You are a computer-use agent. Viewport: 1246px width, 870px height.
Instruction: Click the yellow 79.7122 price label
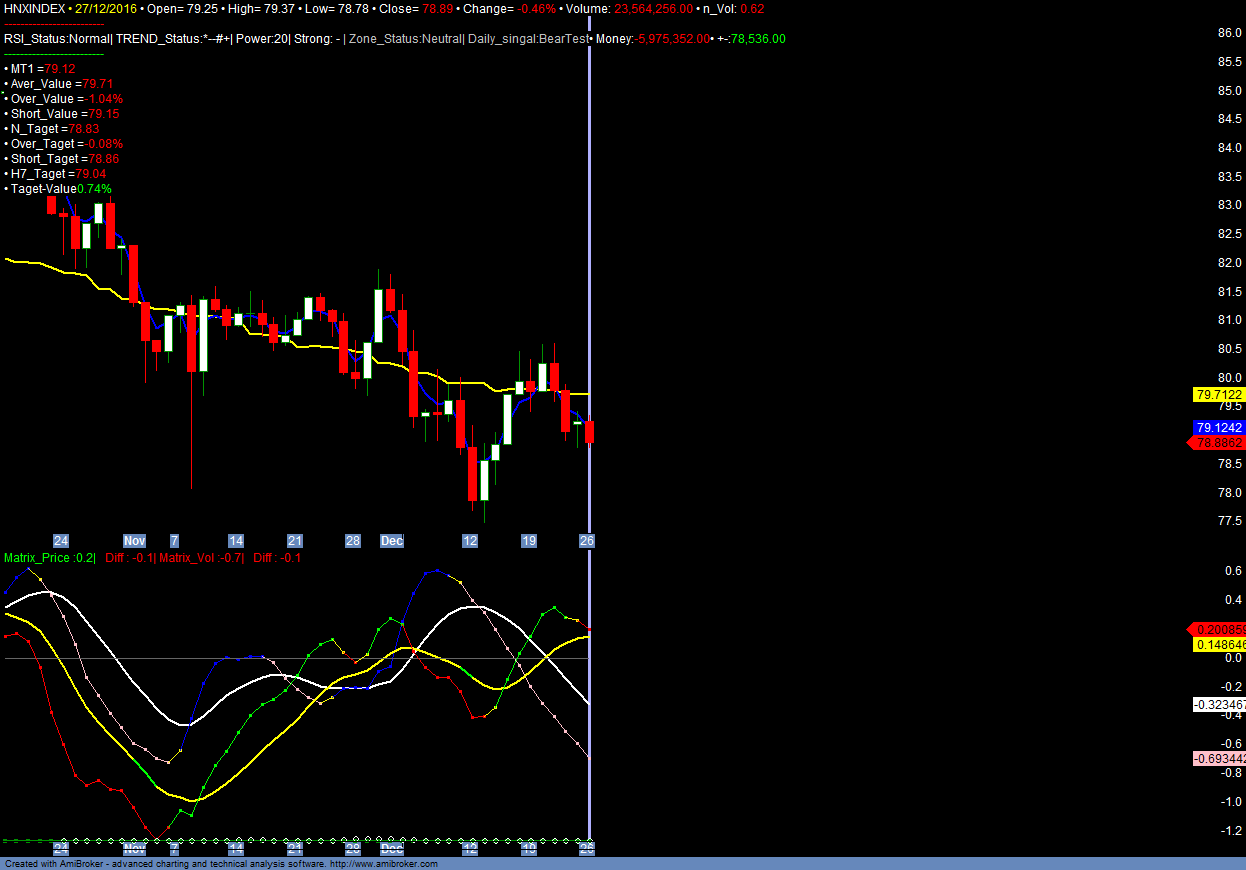(1218, 395)
